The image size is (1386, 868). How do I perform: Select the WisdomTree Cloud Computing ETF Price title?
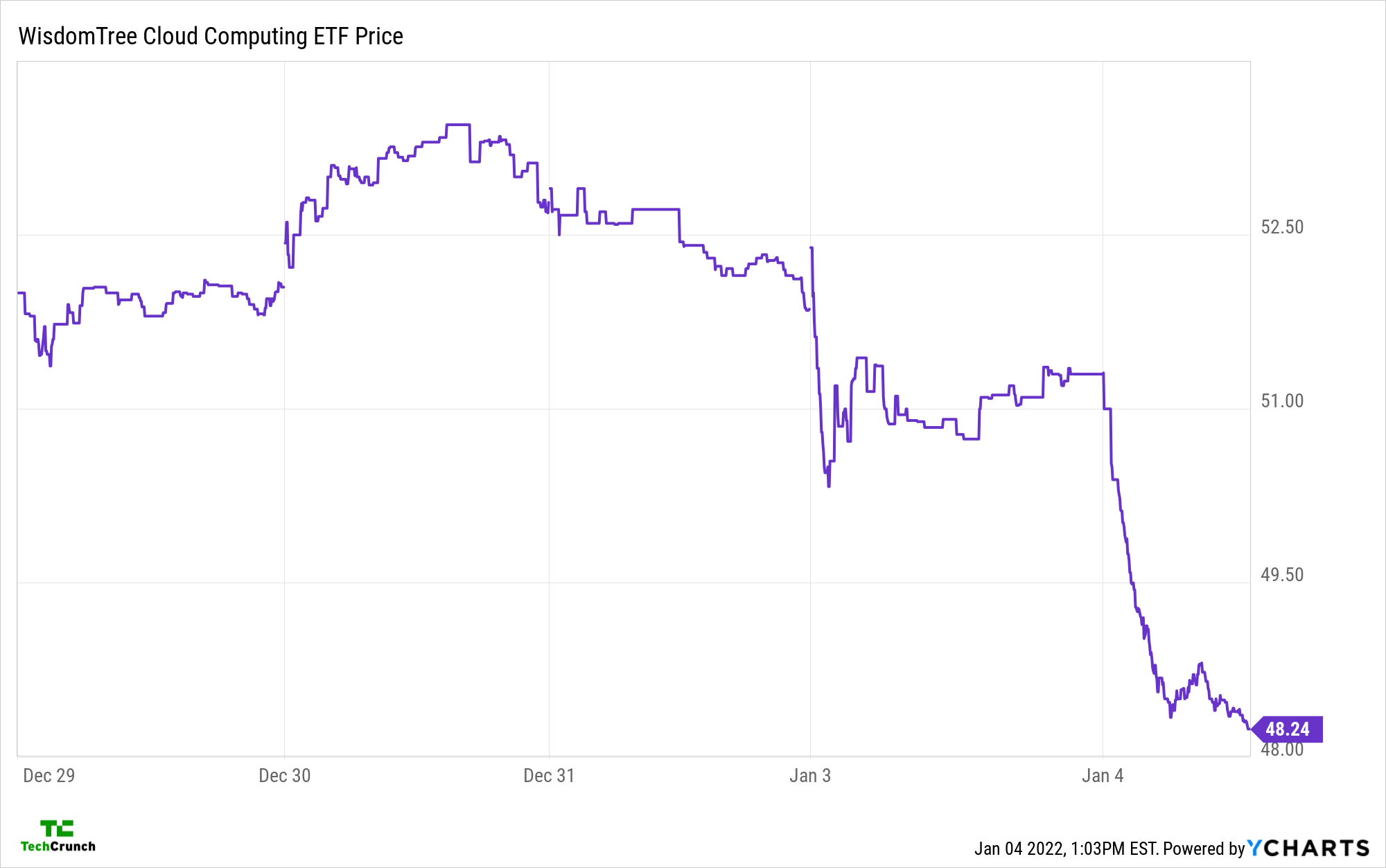point(211,36)
